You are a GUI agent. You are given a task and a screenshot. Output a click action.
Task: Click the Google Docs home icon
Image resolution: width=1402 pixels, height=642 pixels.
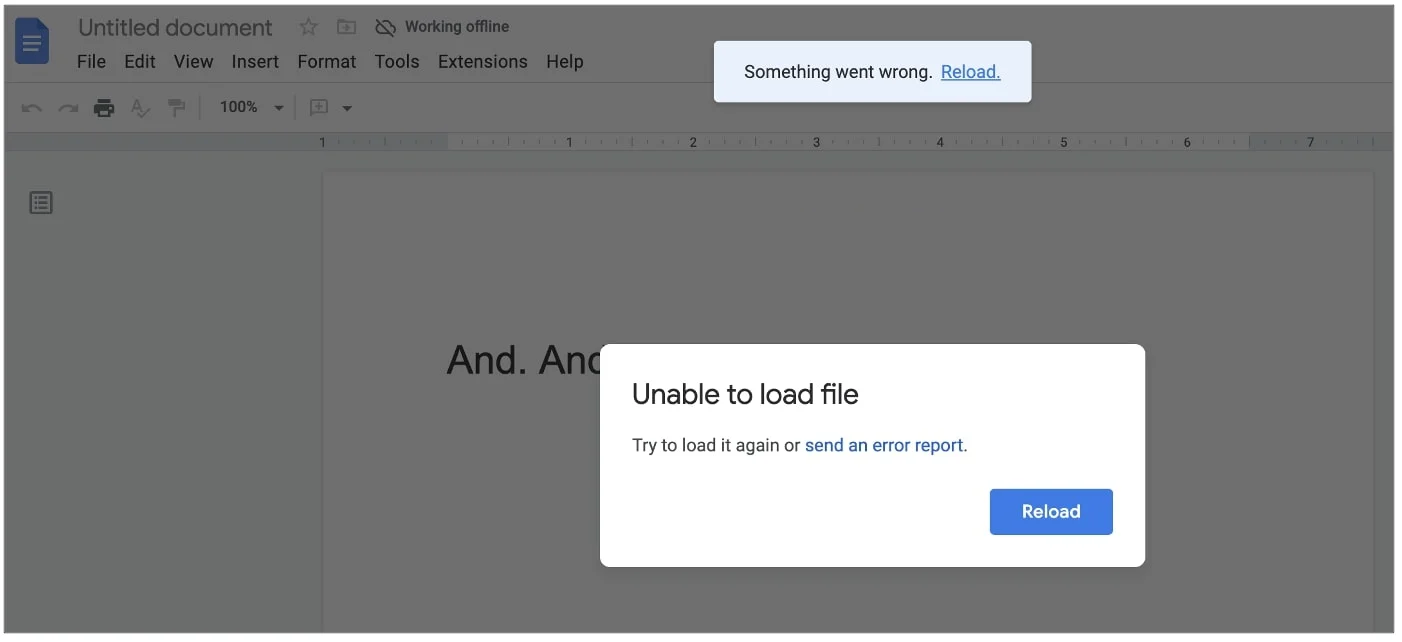click(x=31, y=41)
